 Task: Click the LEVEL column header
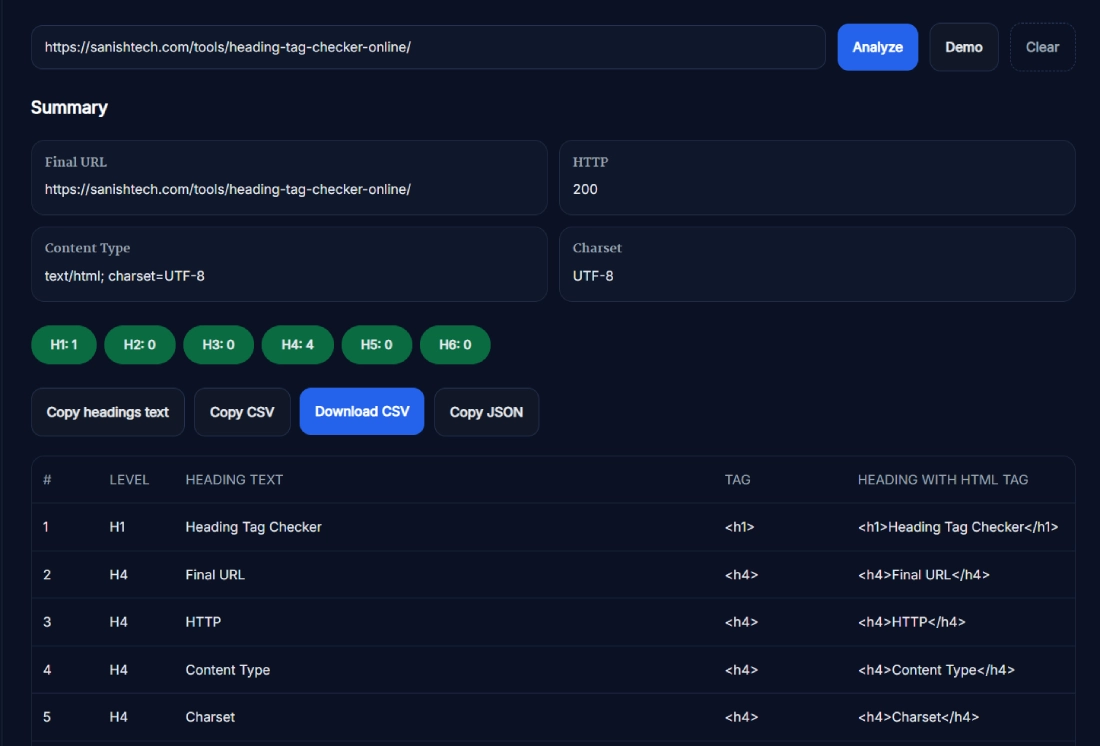tap(129, 480)
